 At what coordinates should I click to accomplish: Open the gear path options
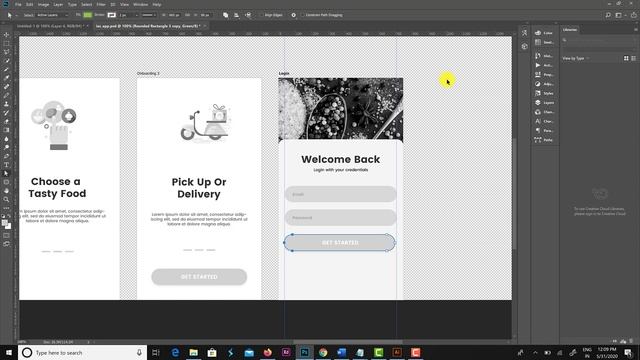[x=293, y=15]
